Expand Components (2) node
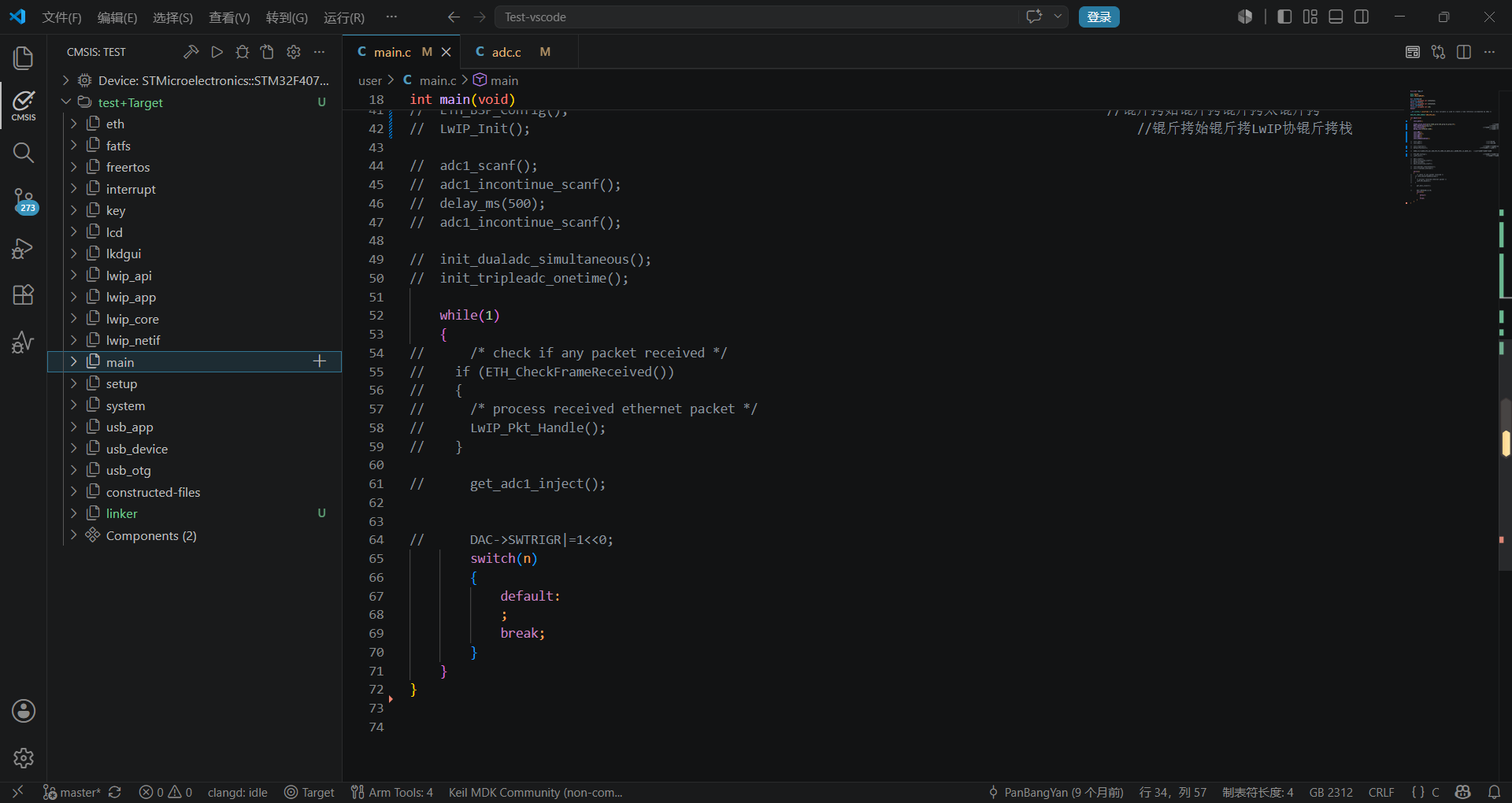Viewport: 1512px width, 803px height. point(74,535)
